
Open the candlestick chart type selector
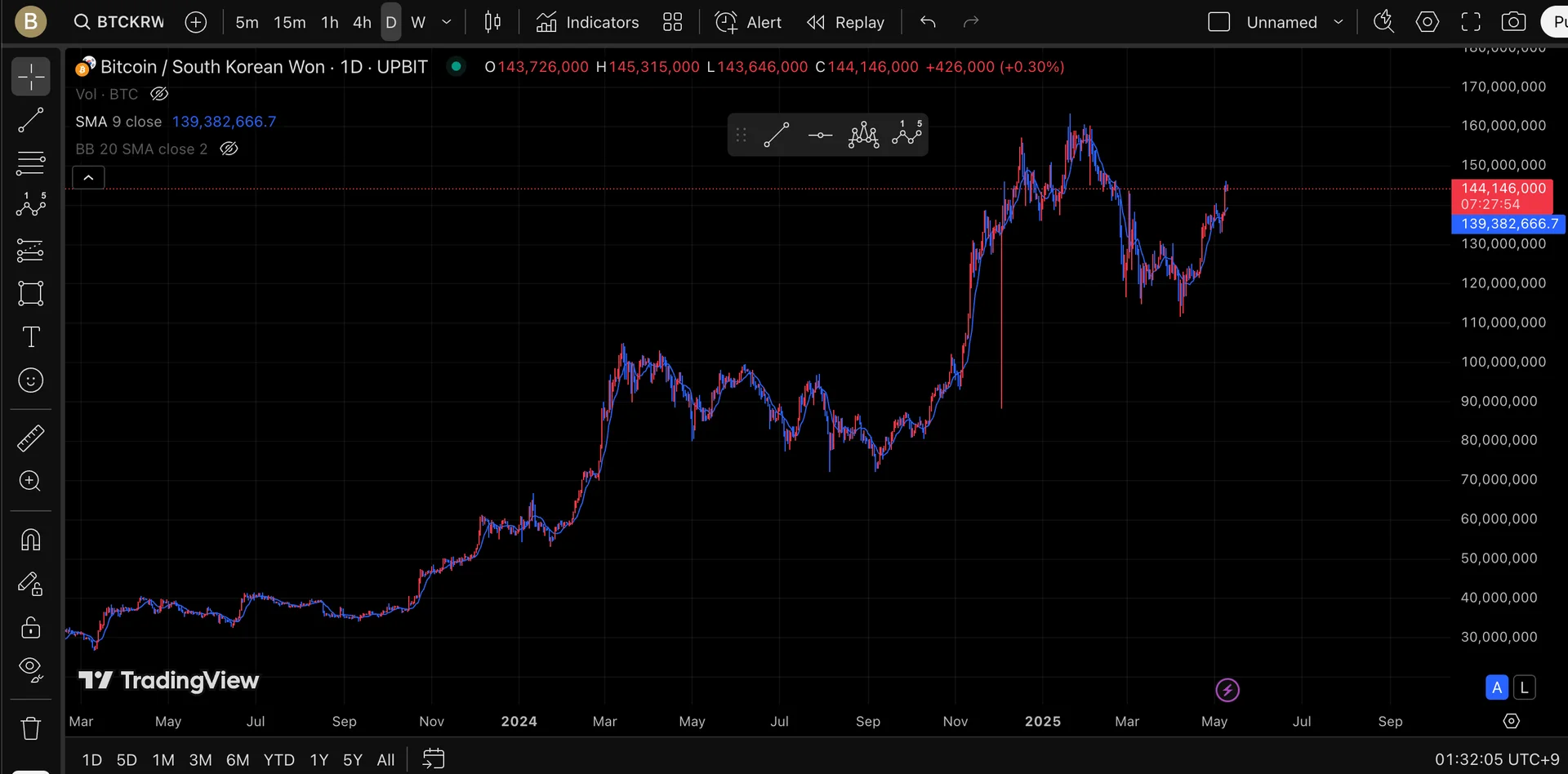click(492, 22)
